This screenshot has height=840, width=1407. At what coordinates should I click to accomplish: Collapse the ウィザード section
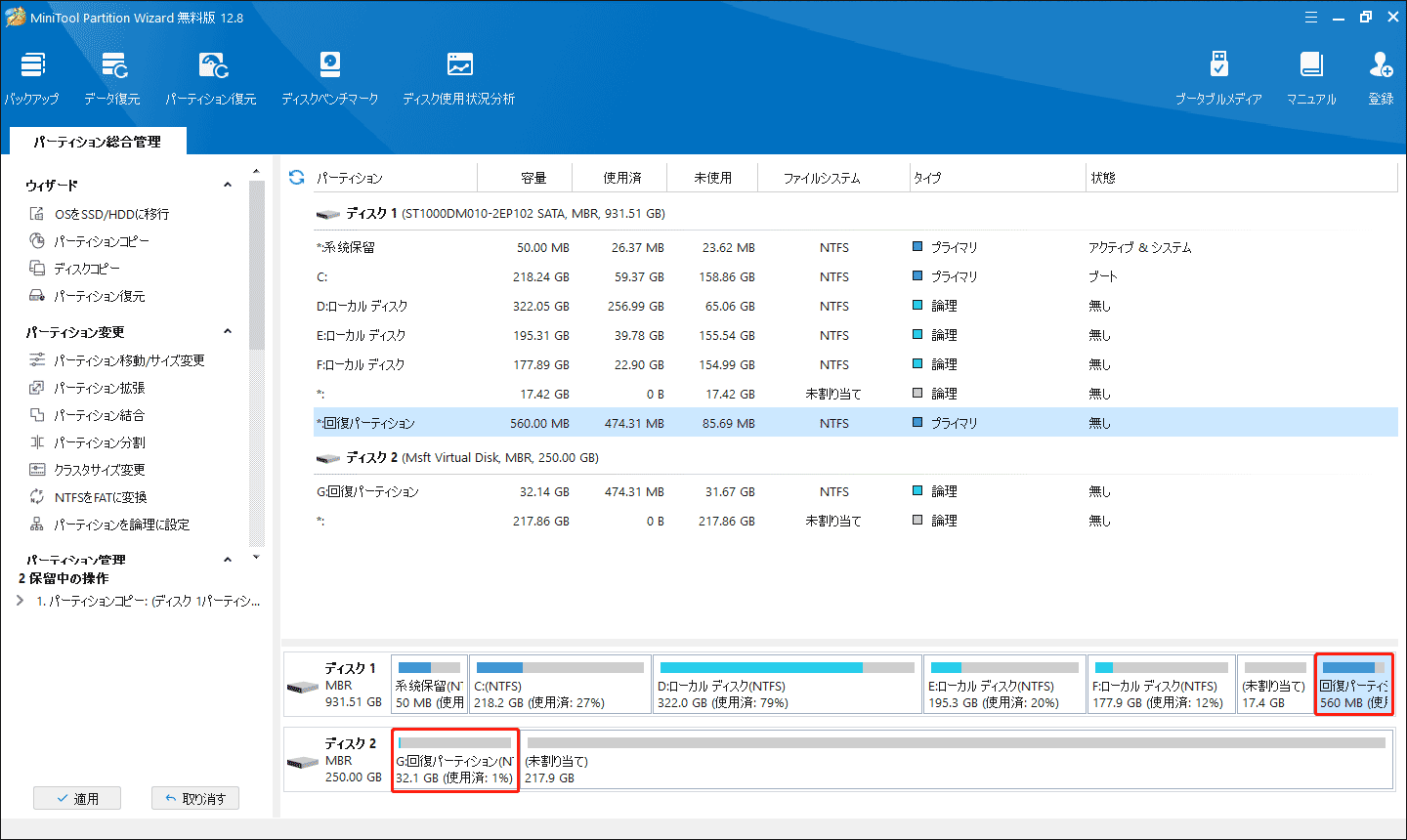[x=228, y=184]
